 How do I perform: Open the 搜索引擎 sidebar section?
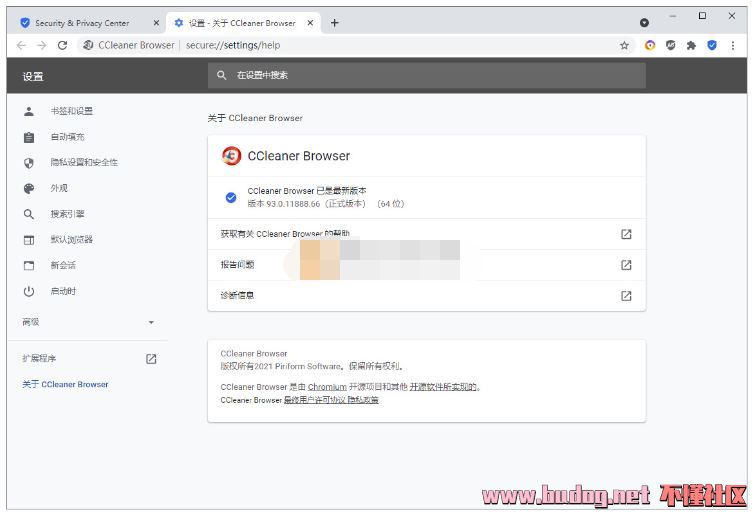click(x=68, y=214)
